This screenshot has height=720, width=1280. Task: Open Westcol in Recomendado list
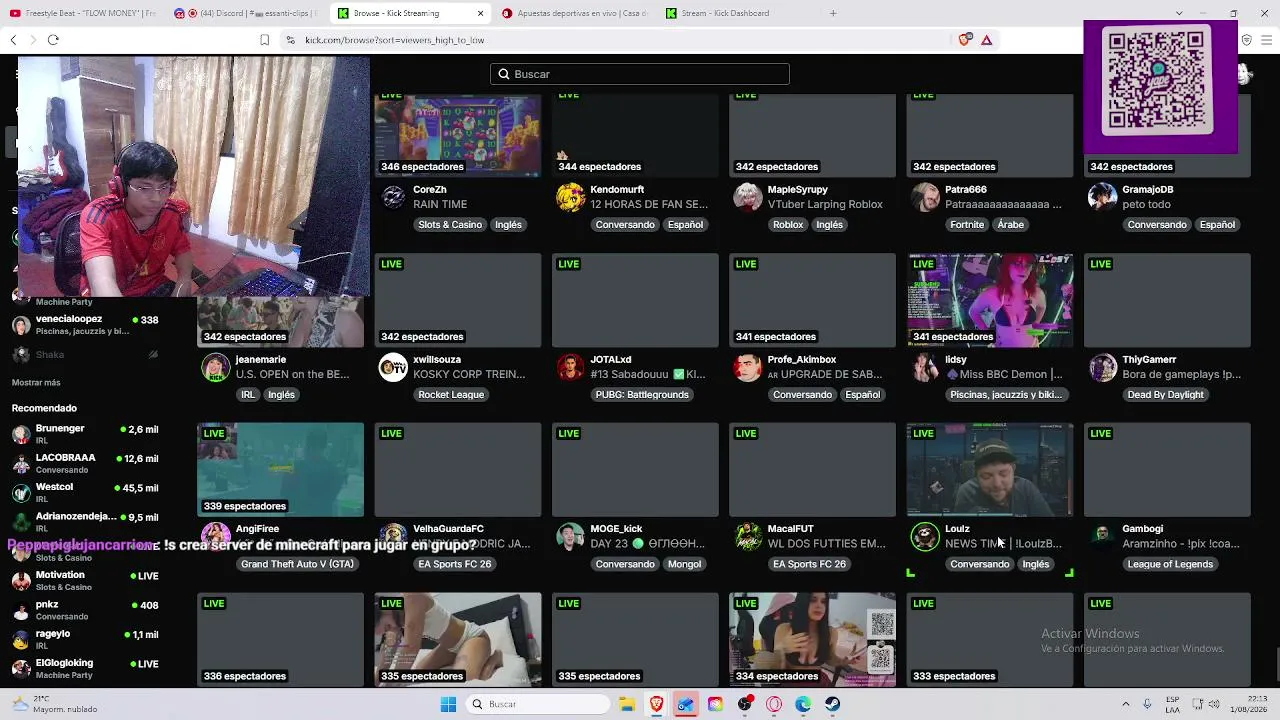click(x=85, y=492)
